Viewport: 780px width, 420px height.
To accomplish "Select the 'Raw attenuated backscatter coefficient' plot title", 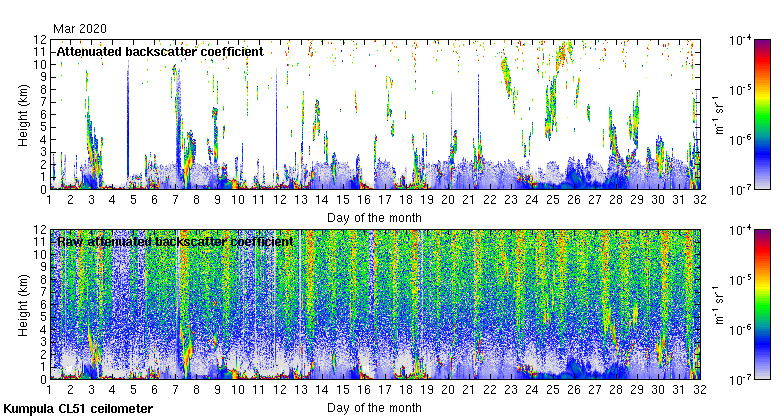I will (174, 242).
